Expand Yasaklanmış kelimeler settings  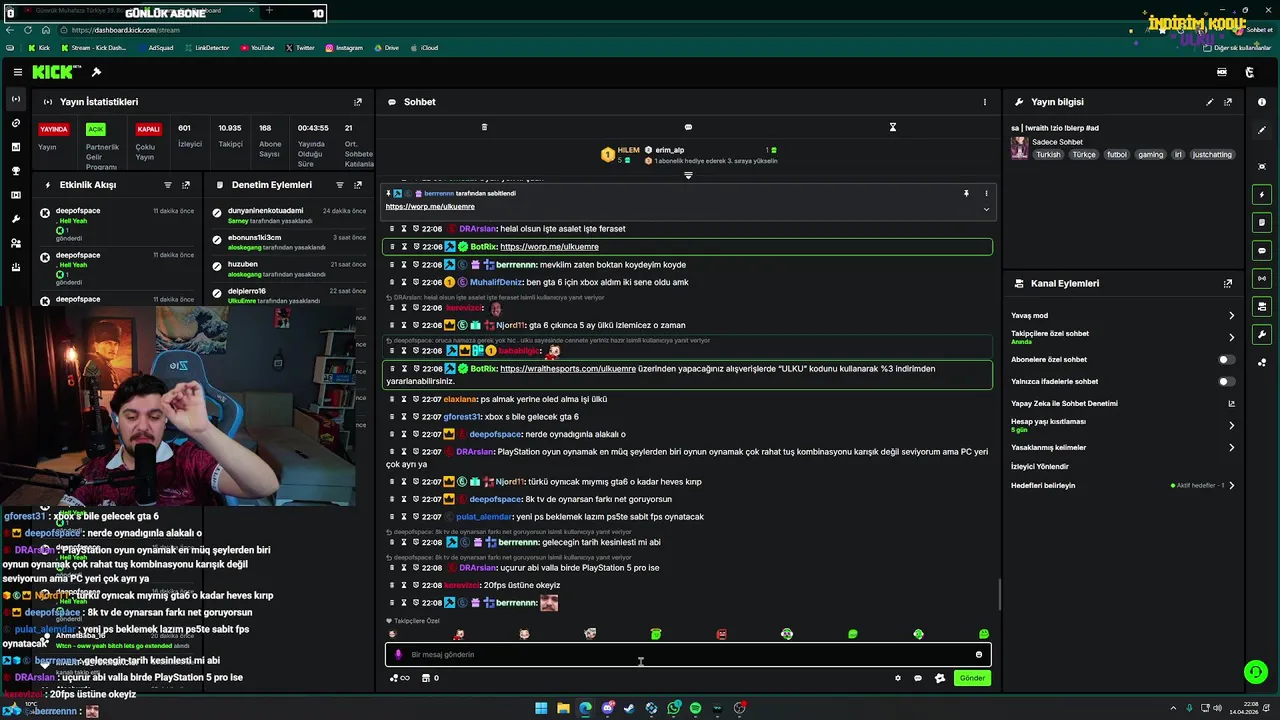pos(1231,448)
